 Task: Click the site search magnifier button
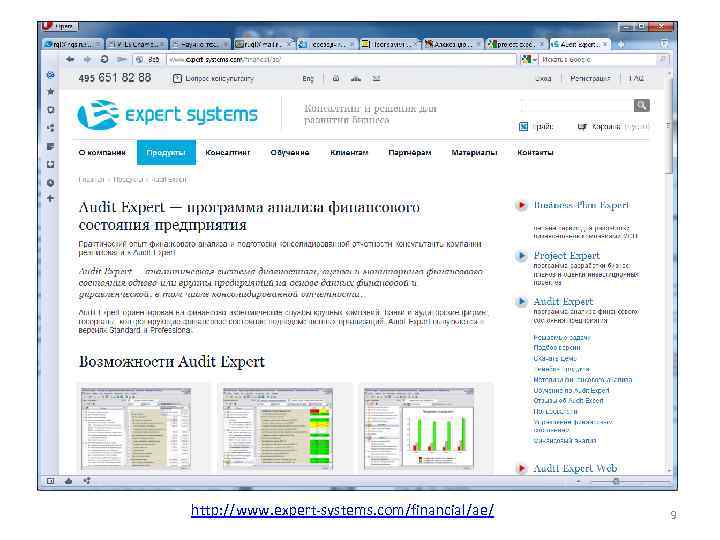tap(641, 106)
